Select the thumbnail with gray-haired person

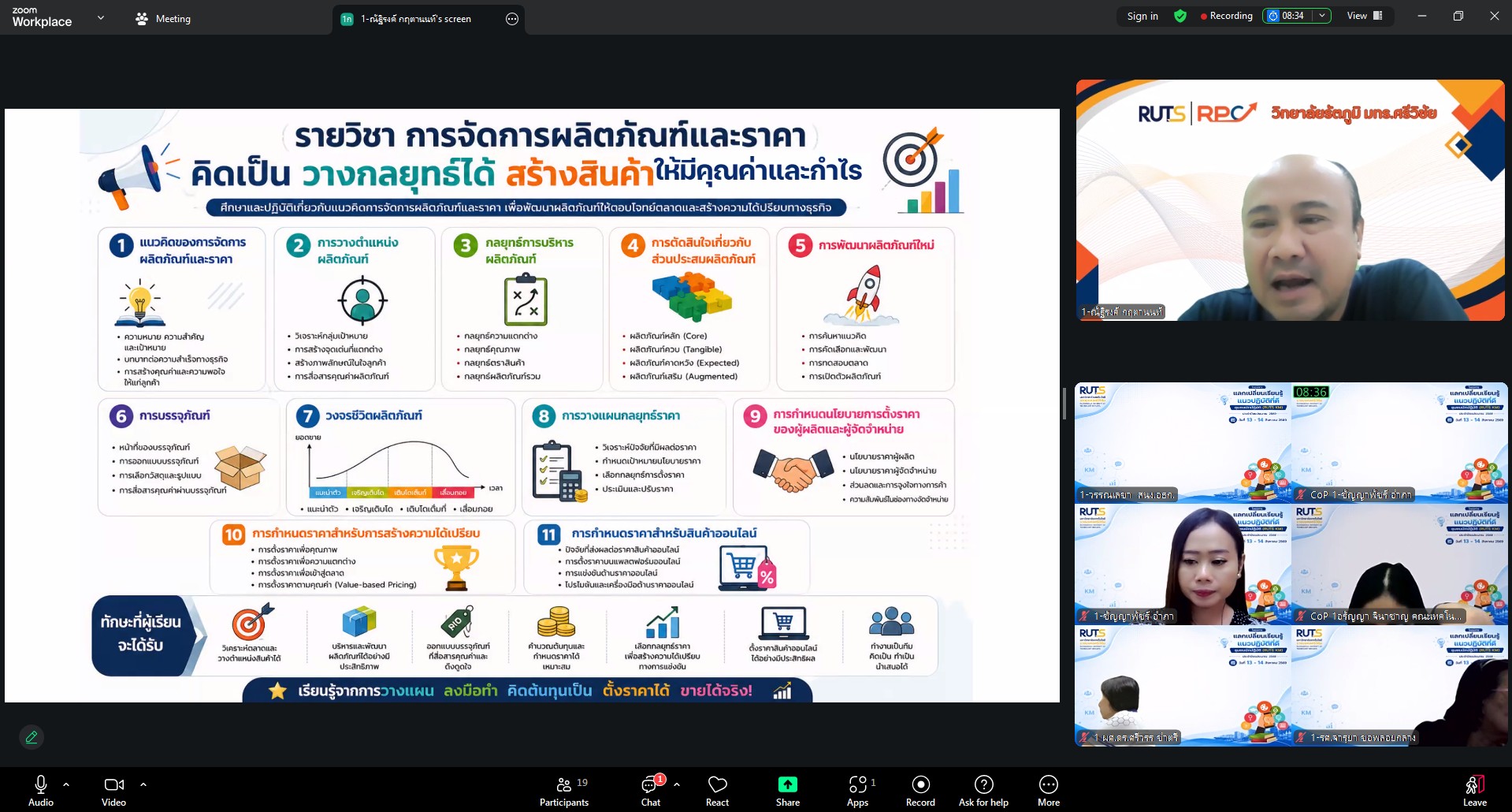(x=1183, y=686)
